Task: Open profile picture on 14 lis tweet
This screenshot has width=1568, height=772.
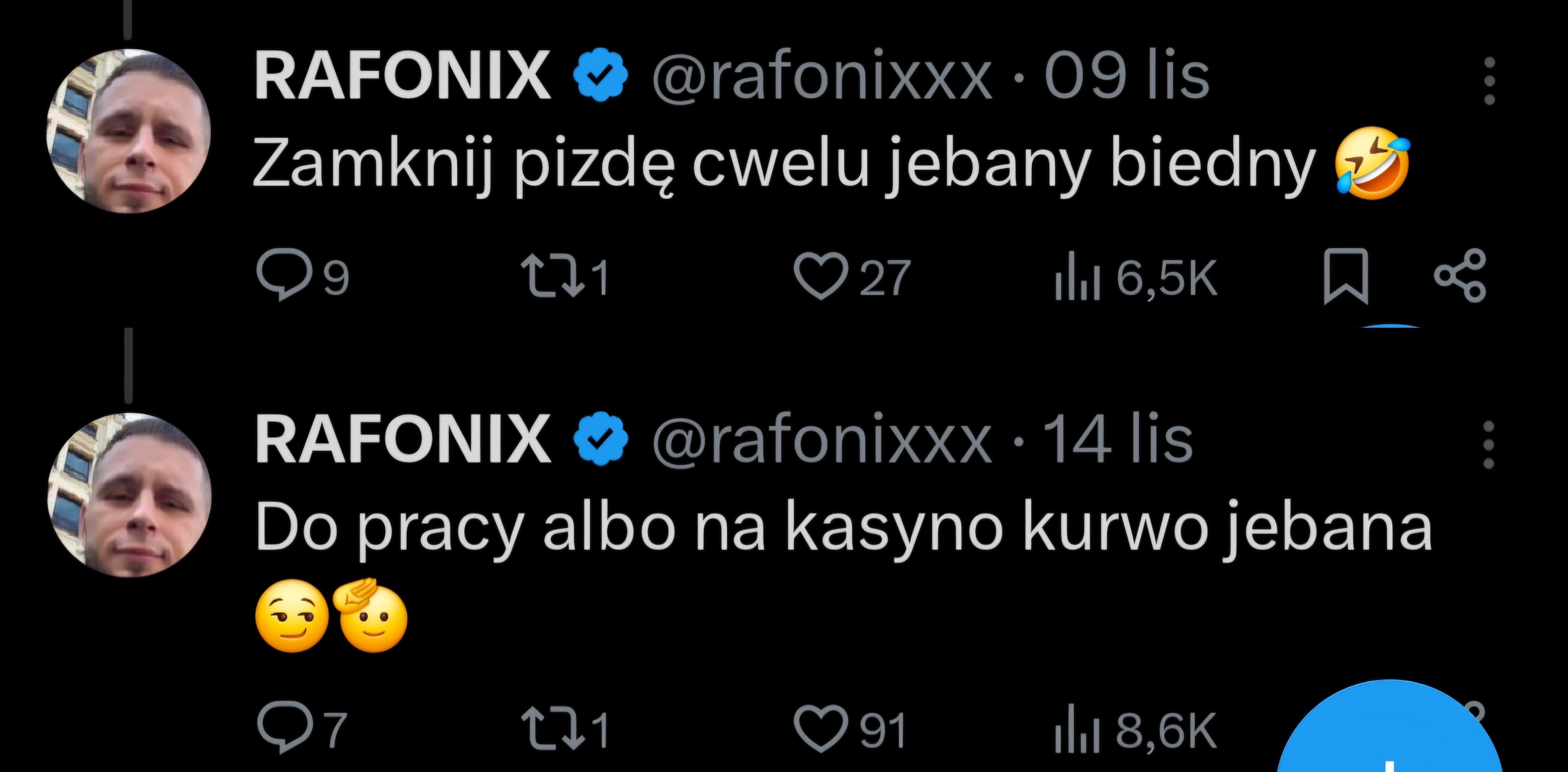Action: (x=128, y=495)
